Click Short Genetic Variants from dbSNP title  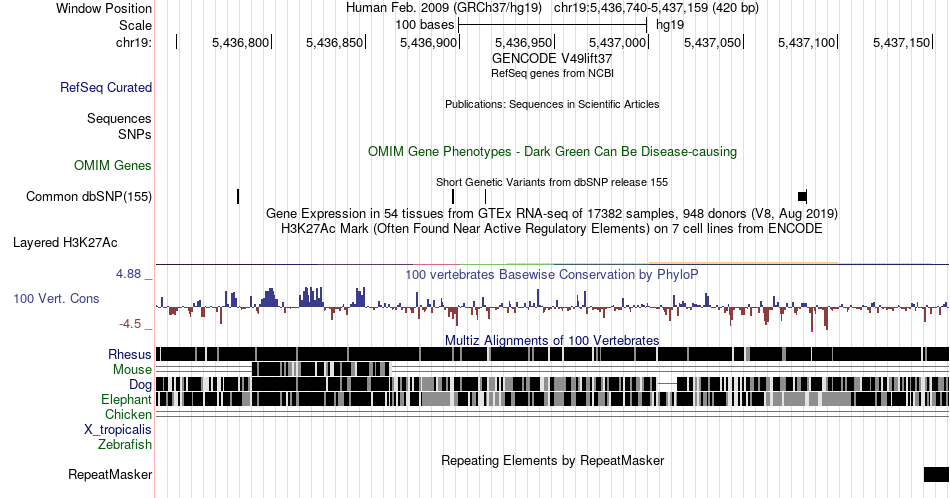[552, 182]
